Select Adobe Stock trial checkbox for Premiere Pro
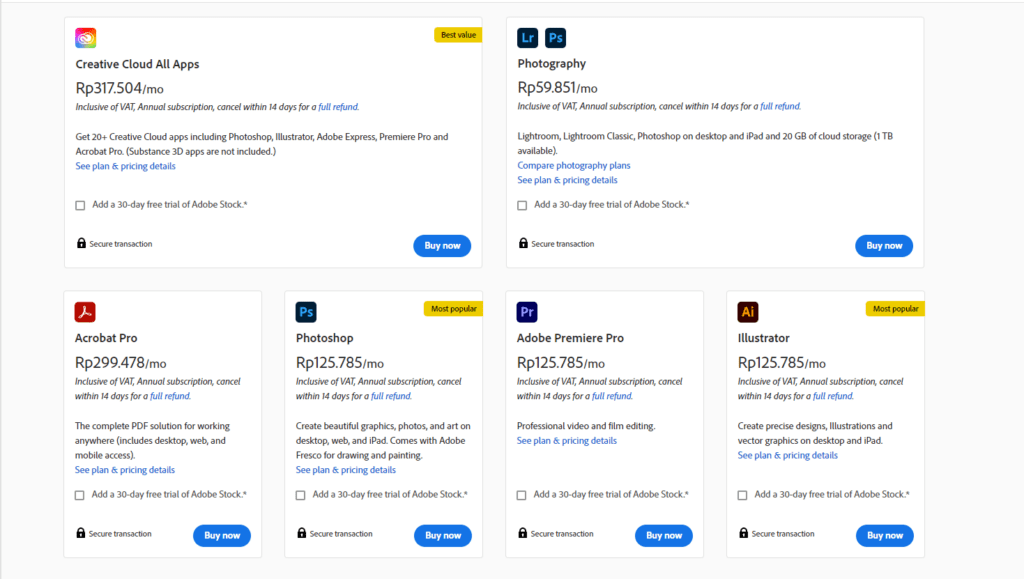 [x=521, y=495]
